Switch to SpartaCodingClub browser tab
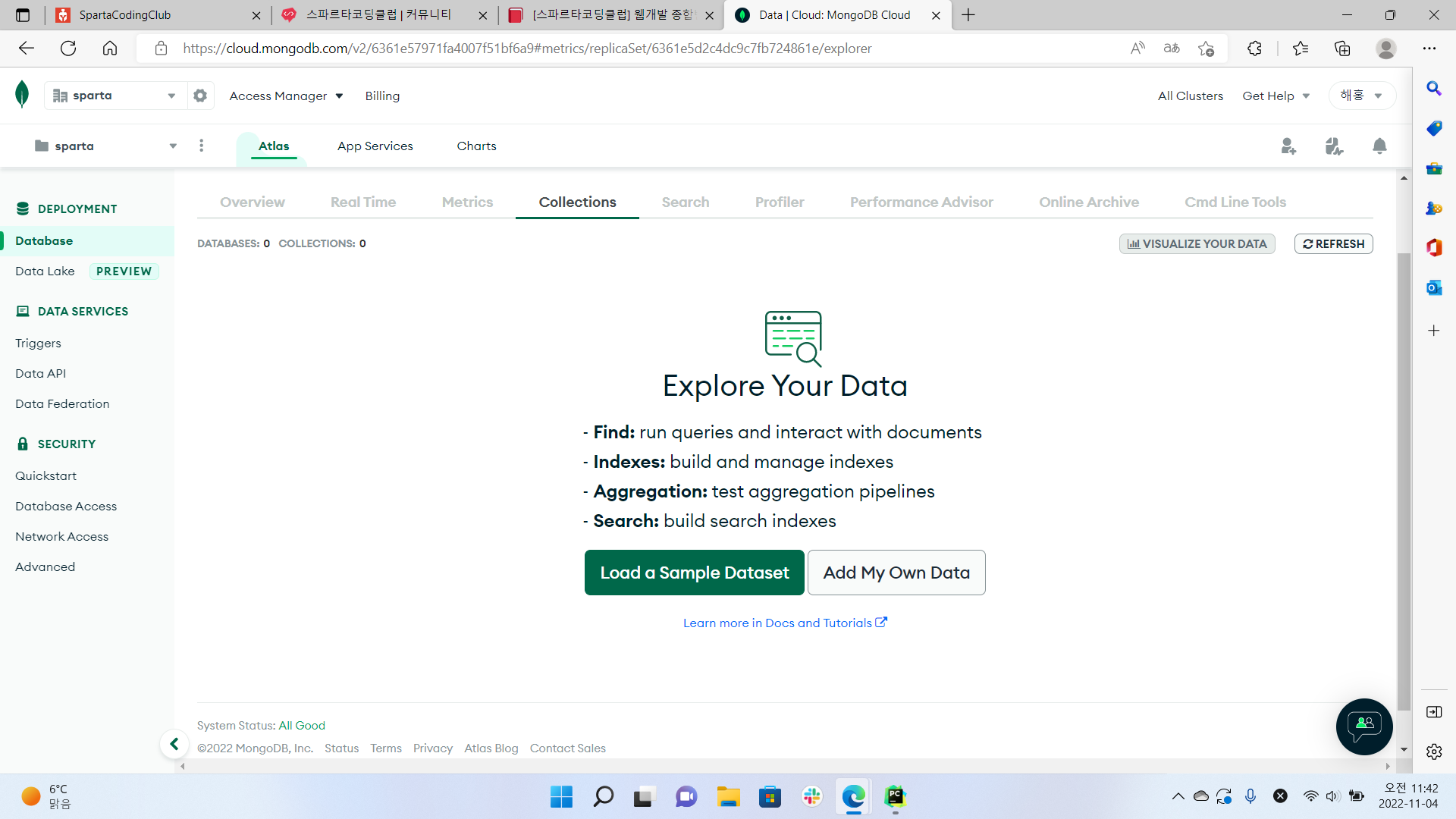The height and width of the screenshot is (819, 1456). [x=159, y=15]
